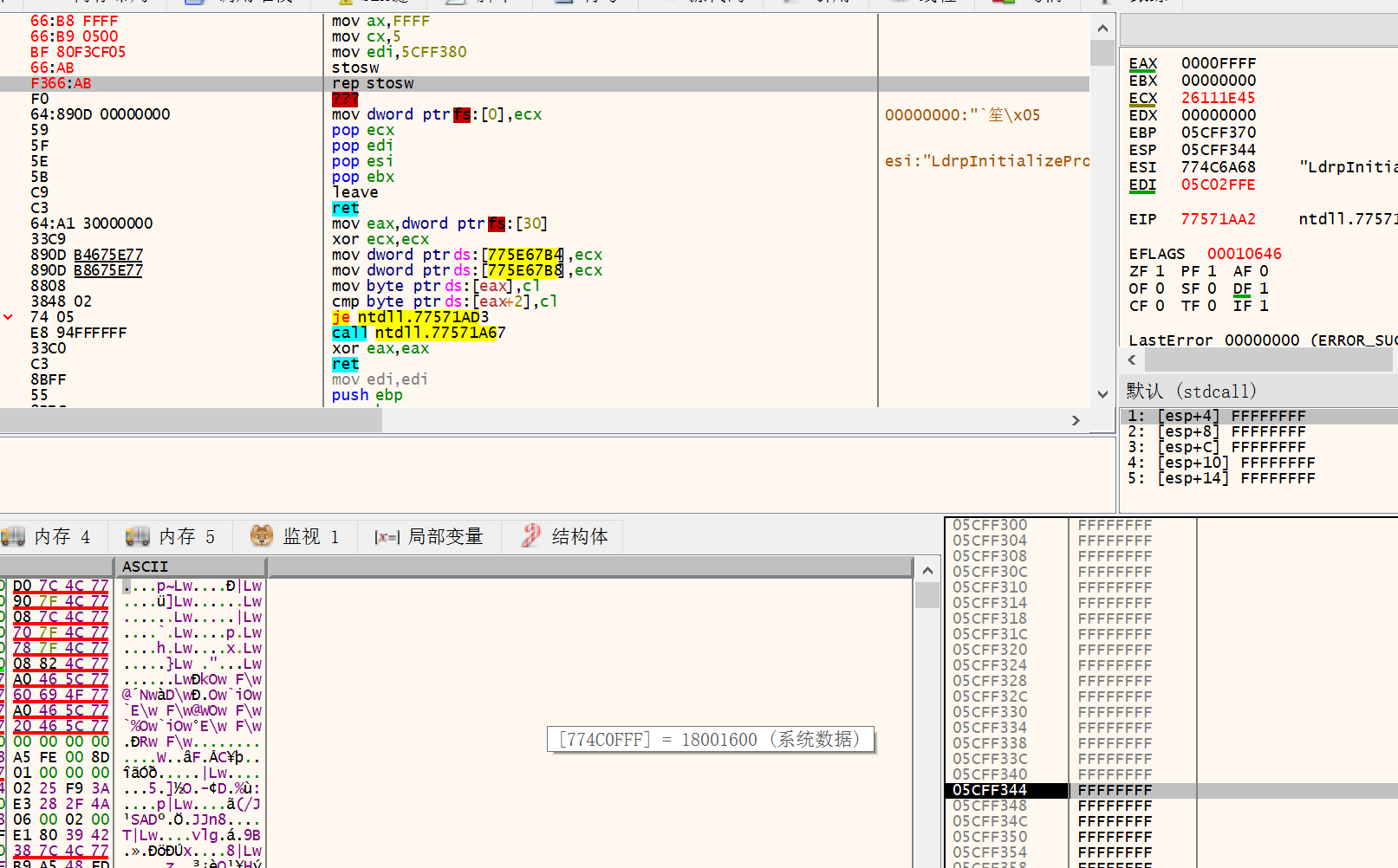Click the OF flag value
The image size is (1398, 868).
pos(1161,288)
